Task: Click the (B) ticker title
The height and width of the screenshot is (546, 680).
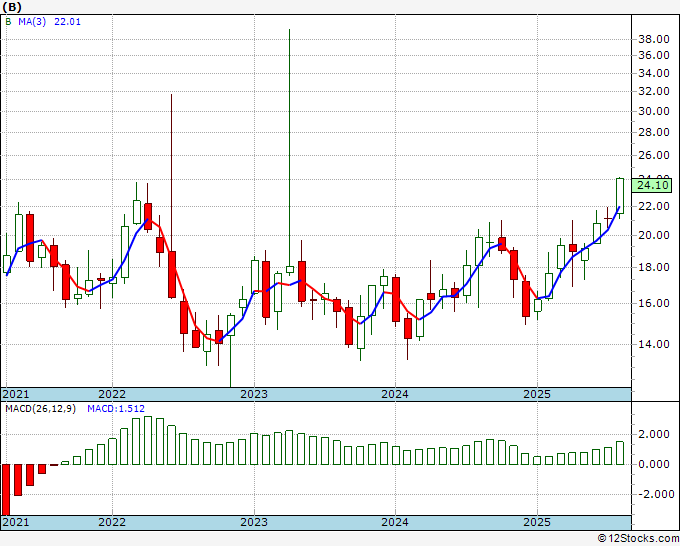Action: tap(12, 7)
